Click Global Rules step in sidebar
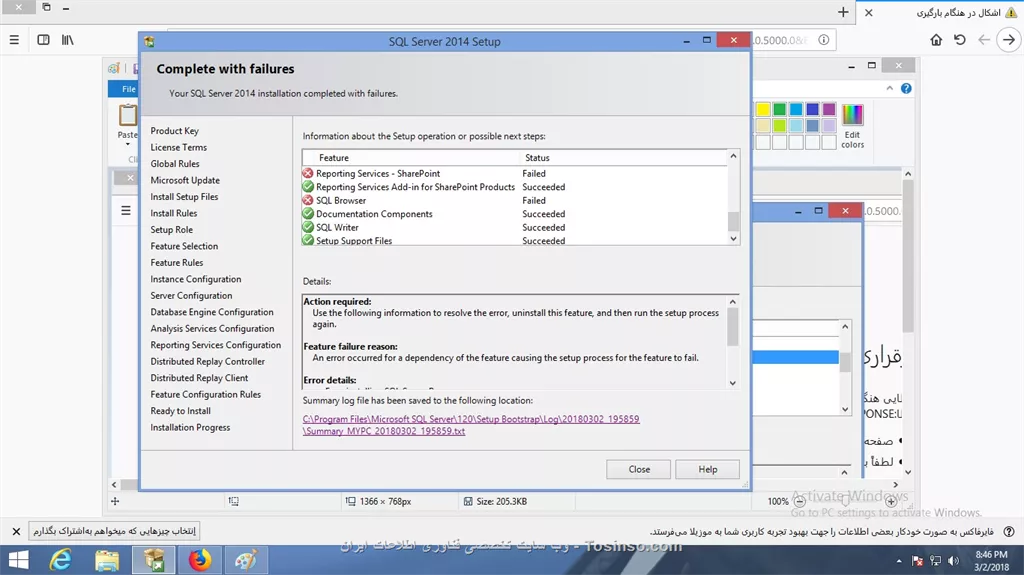1024x575 pixels. (x=175, y=163)
